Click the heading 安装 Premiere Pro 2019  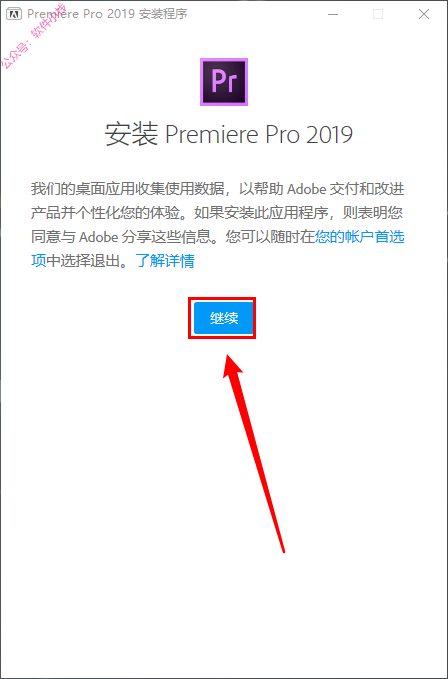[229, 135]
